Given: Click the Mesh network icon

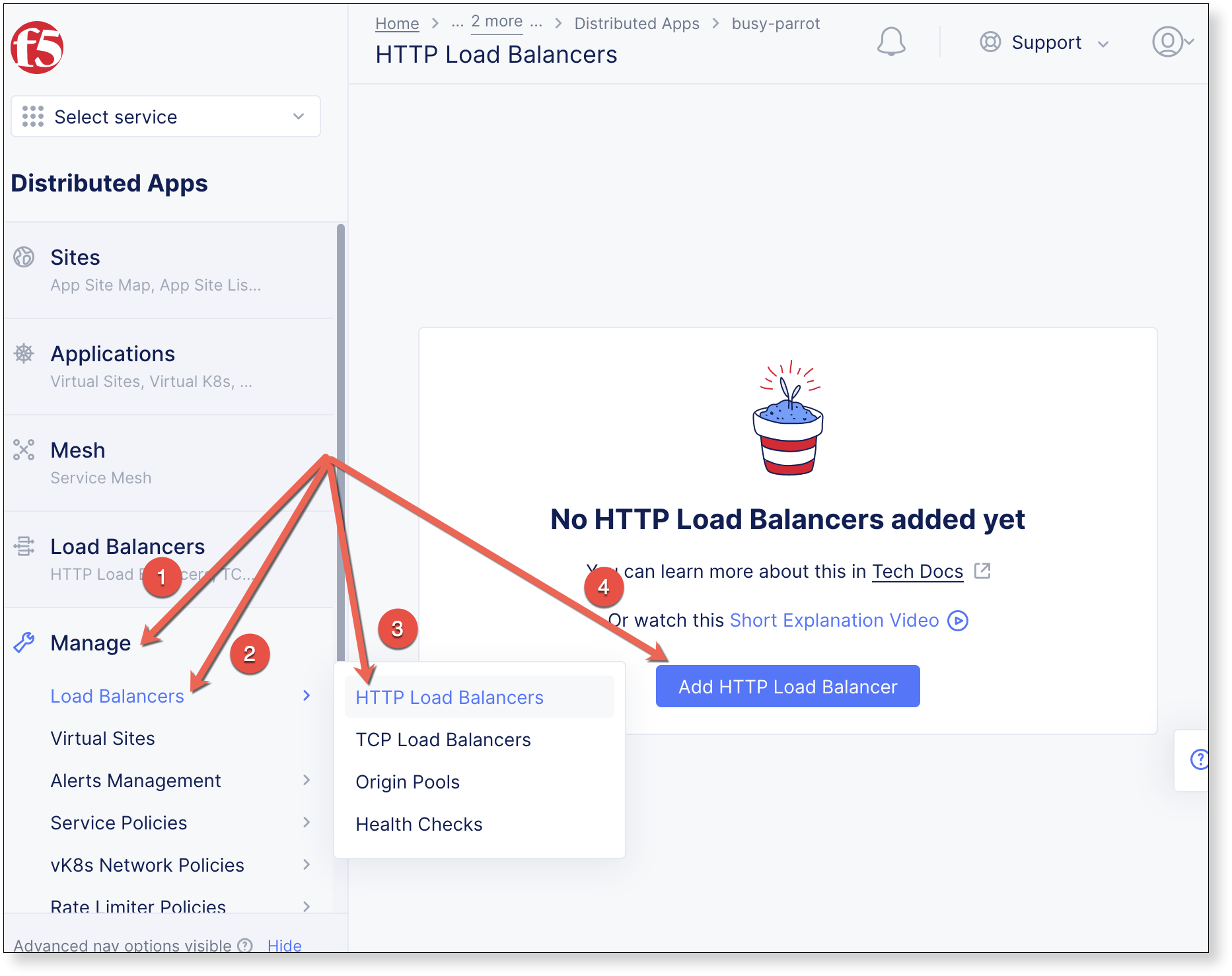Looking at the screenshot, I should (x=24, y=450).
